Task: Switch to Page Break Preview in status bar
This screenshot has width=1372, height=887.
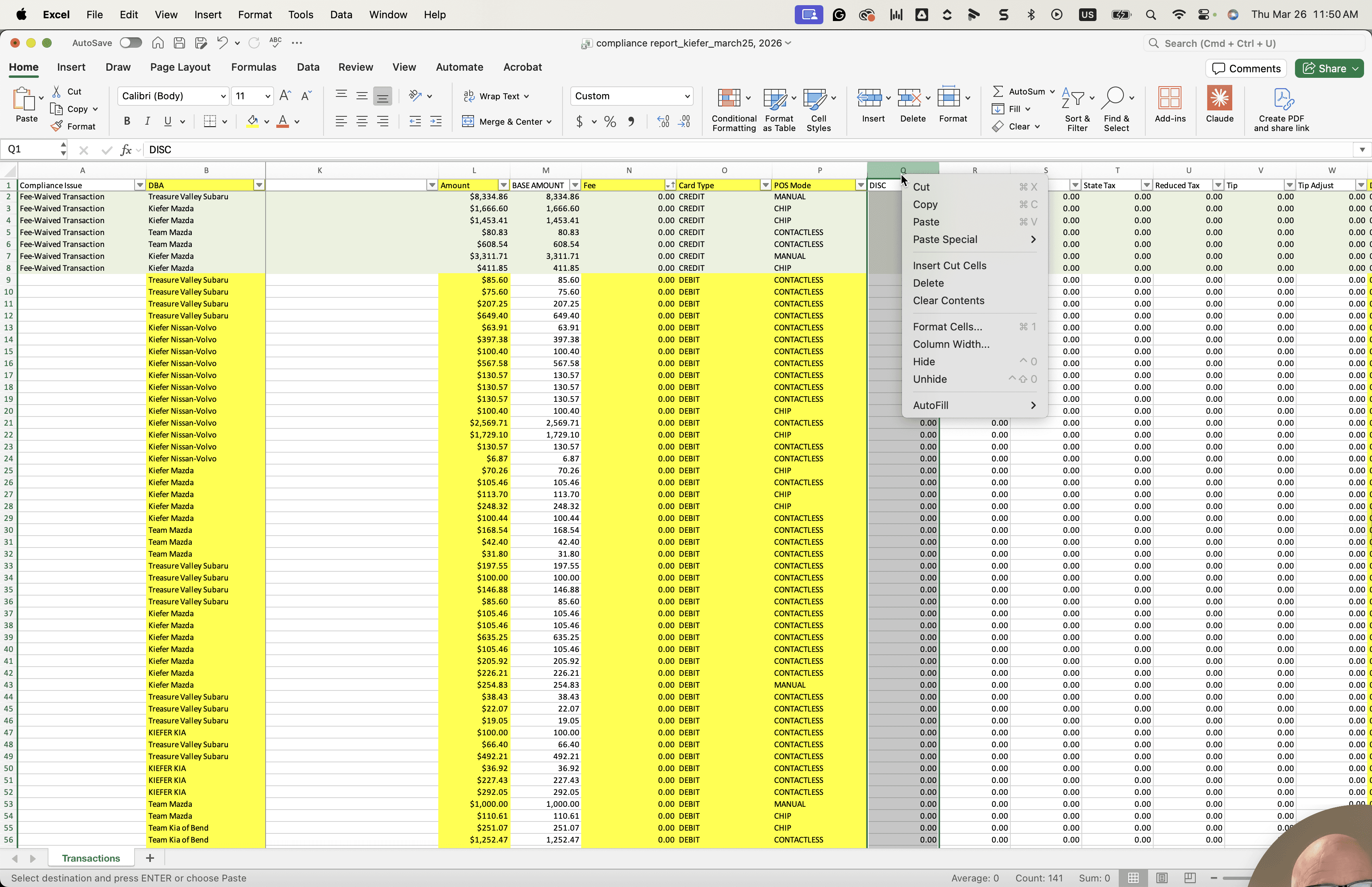Action: click(1189, 878)
